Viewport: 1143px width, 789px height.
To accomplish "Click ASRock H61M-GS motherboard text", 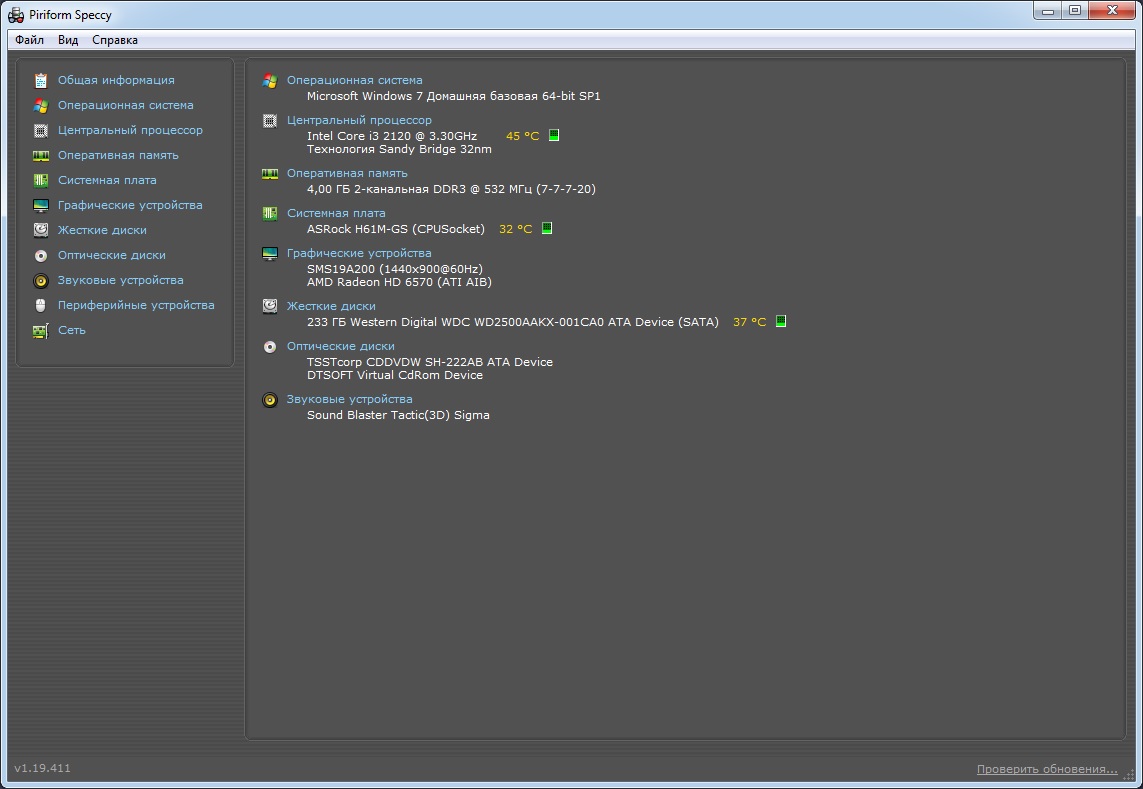I will point(396,229).
